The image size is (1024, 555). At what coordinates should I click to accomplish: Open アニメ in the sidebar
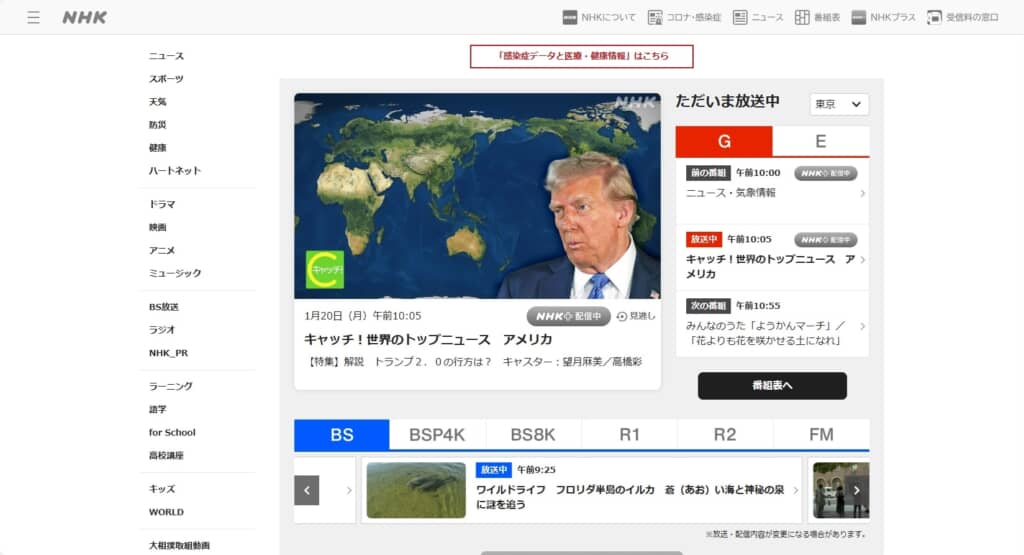161,250
